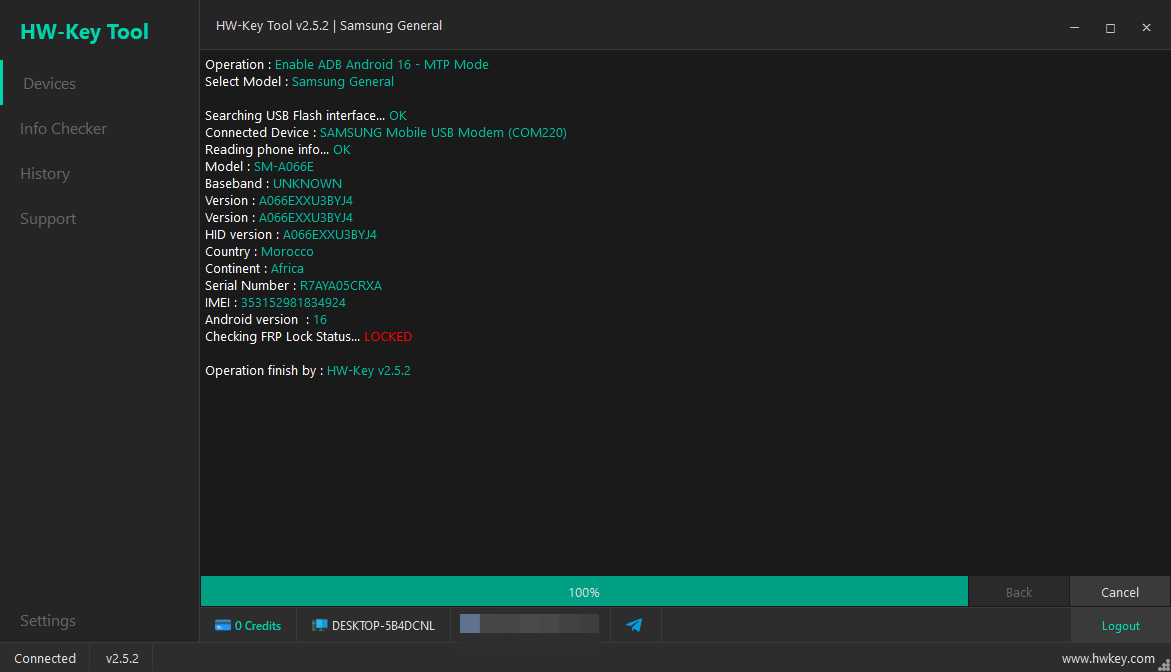The image size is (1171, 672).
Task: Click the Back button
Action: coord(1019,592)
